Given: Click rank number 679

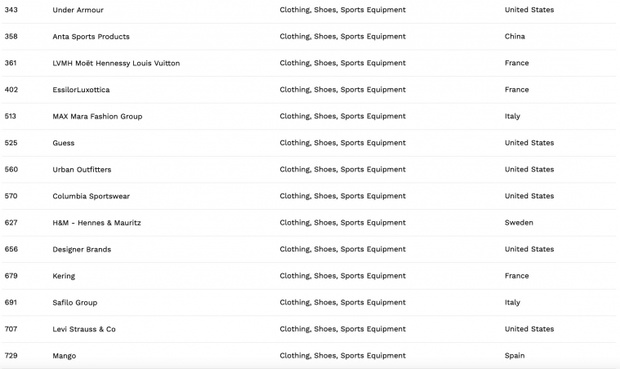Looking at the screenshot, I should [11, 276].
